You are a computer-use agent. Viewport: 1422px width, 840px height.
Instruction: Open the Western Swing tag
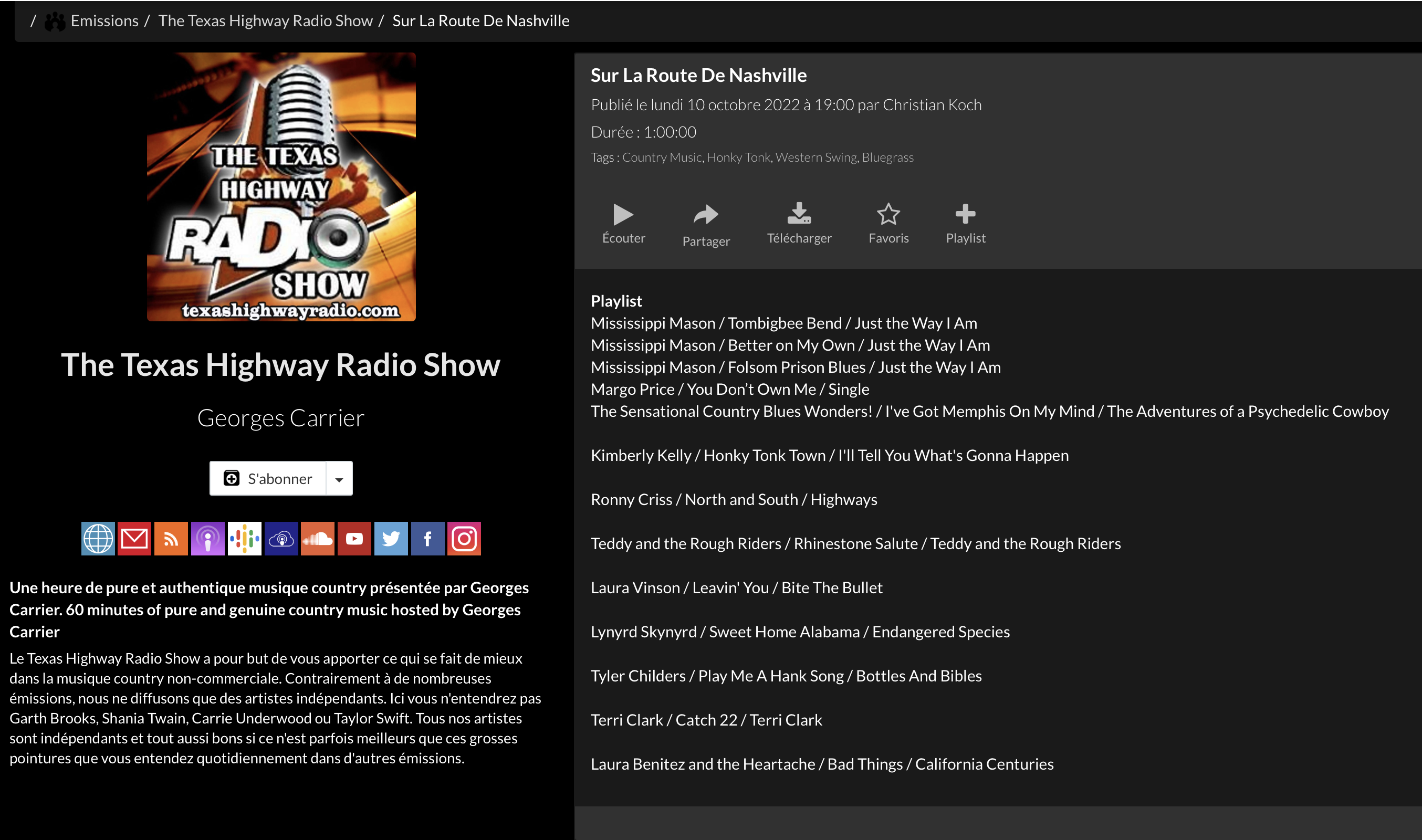tap(815, 157)
